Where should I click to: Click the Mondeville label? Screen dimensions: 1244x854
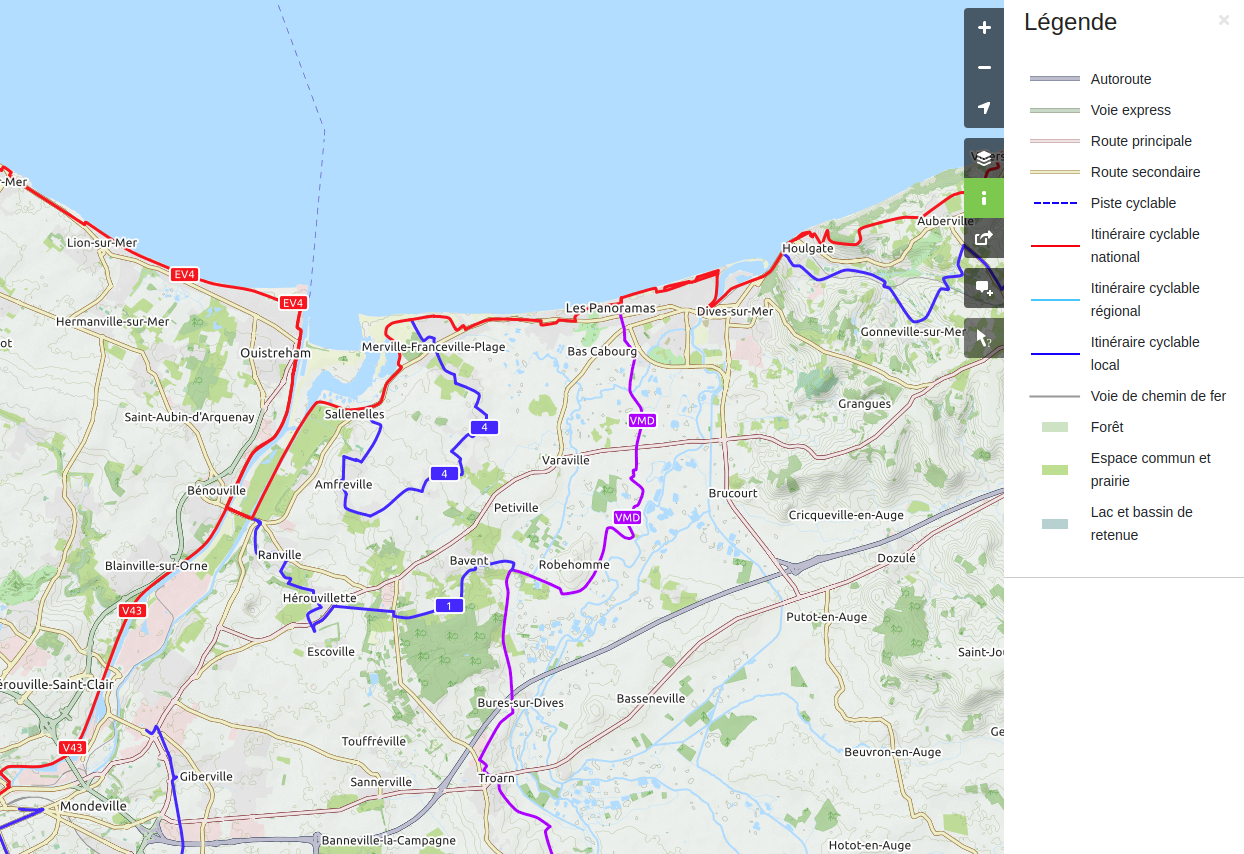pyautogui.click(x=93, y=805)
